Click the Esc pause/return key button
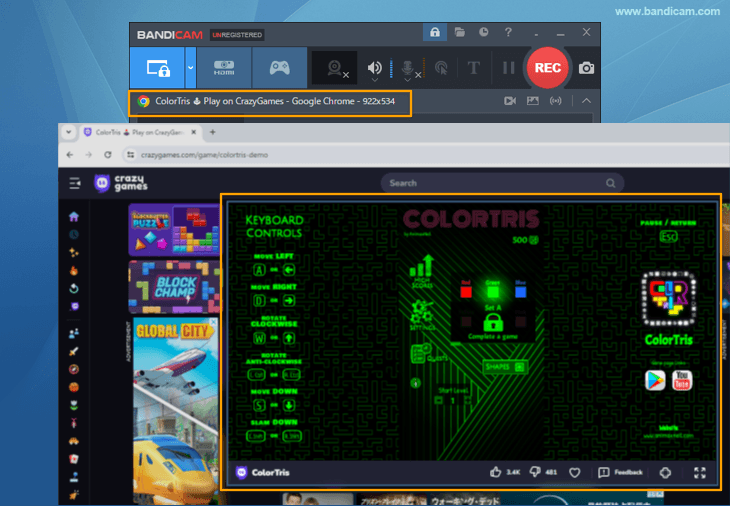This screenshot has height=506, width=730. 669,237
